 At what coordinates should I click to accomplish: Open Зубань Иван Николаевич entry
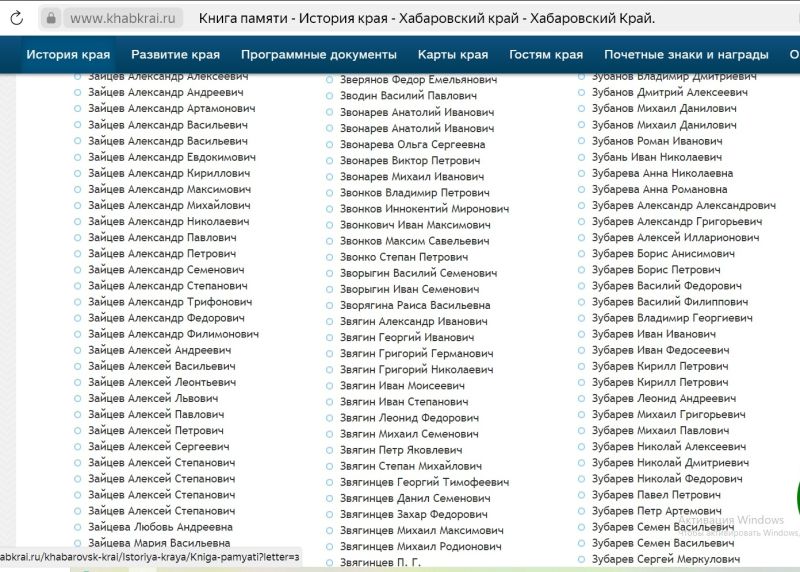(657, 157)
